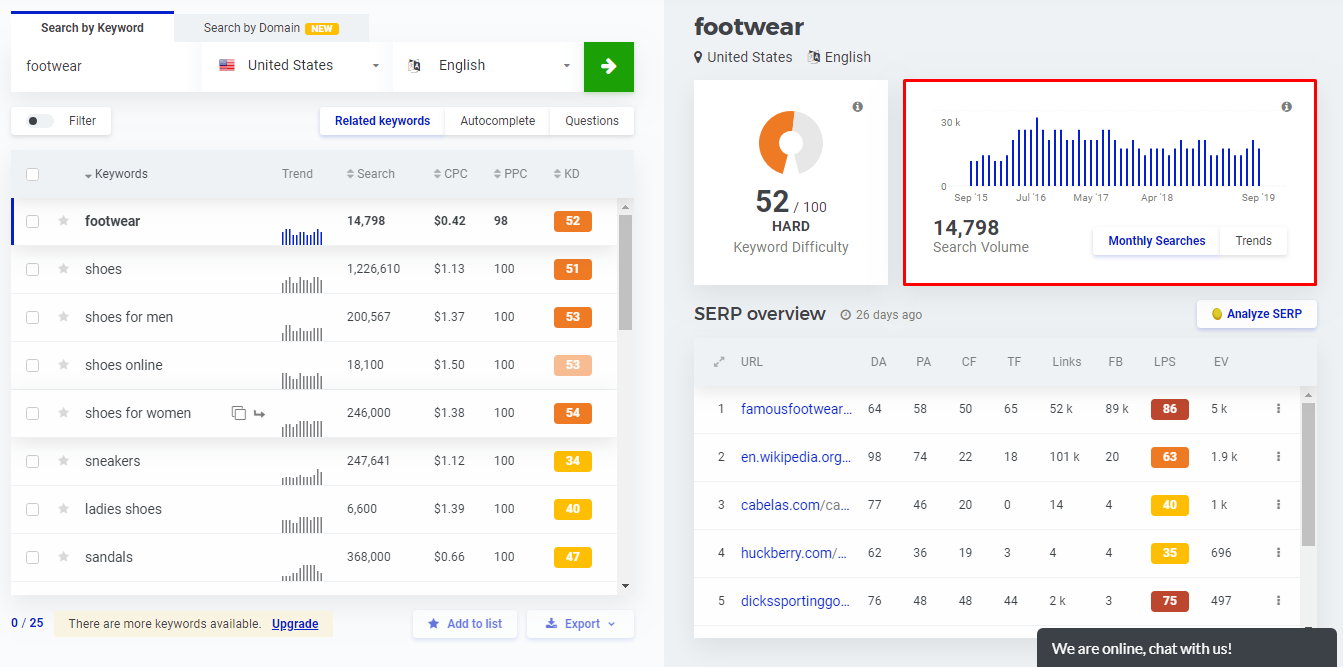
Task: Switch to Search by Domain tab
Action: point(271,28)
